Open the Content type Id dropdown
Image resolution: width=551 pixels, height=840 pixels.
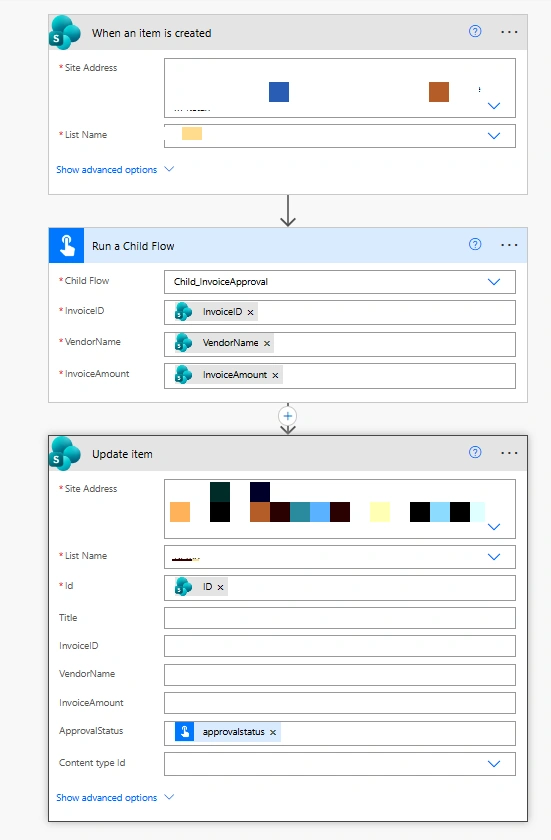tap(494, 764)
